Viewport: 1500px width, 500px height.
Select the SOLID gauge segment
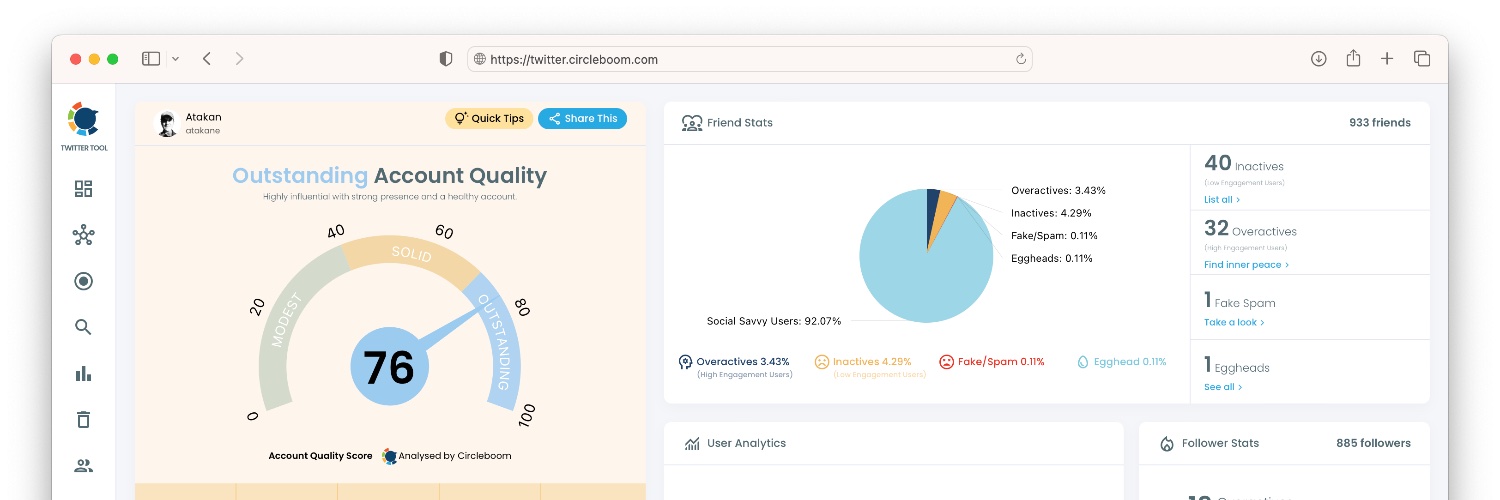(x=410, y=255)
